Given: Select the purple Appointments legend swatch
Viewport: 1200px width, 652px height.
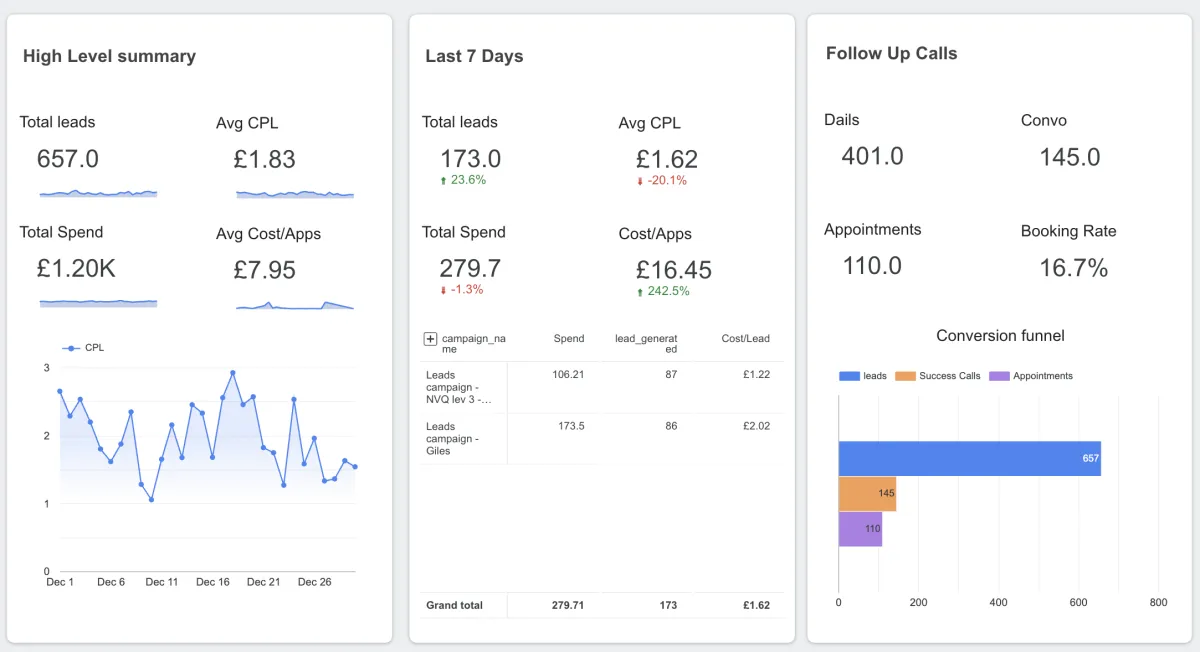Looking at the screenshot, I should tap(999, 376).
